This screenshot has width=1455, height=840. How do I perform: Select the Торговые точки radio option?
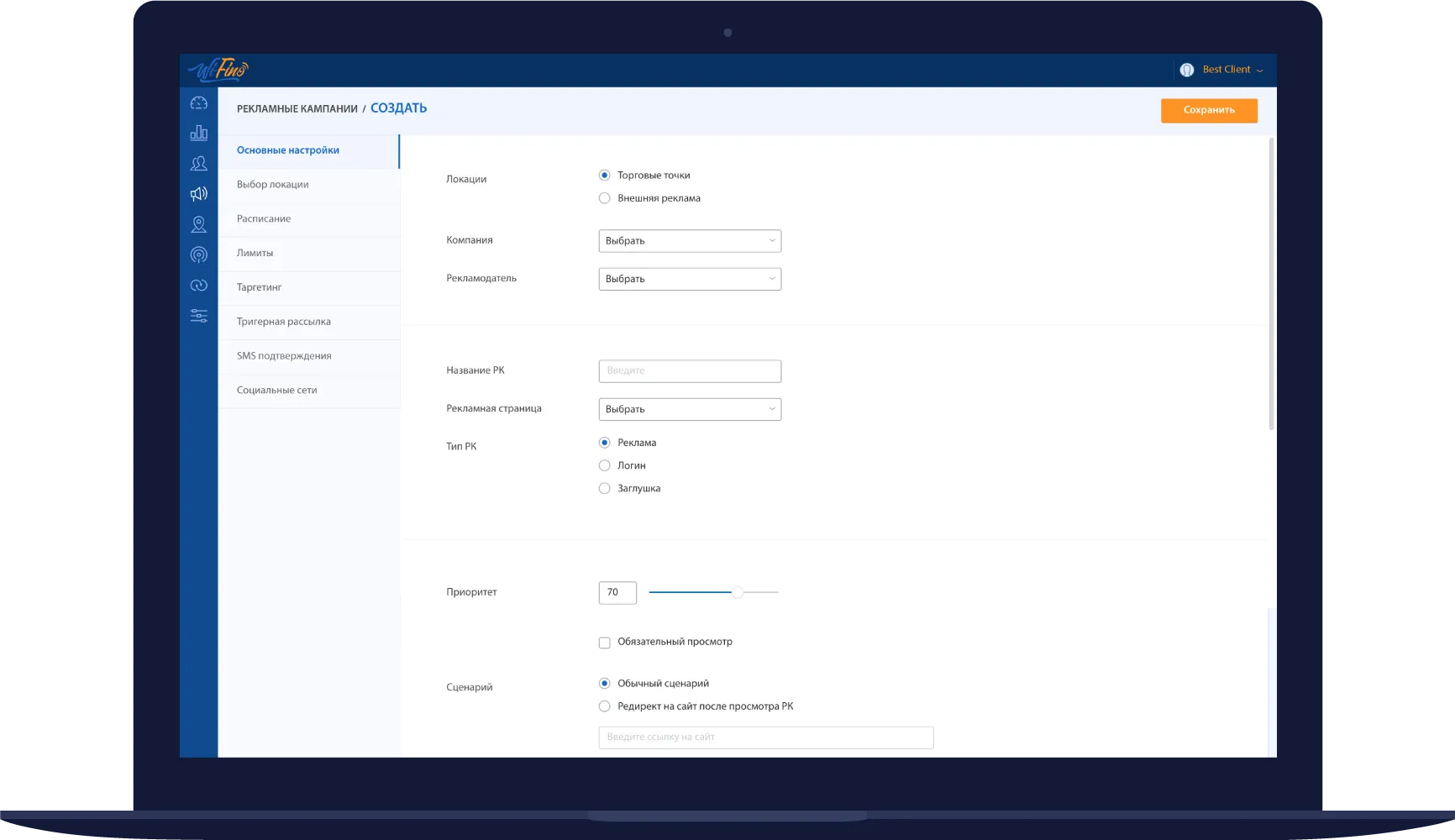click(x=604, y=176)
